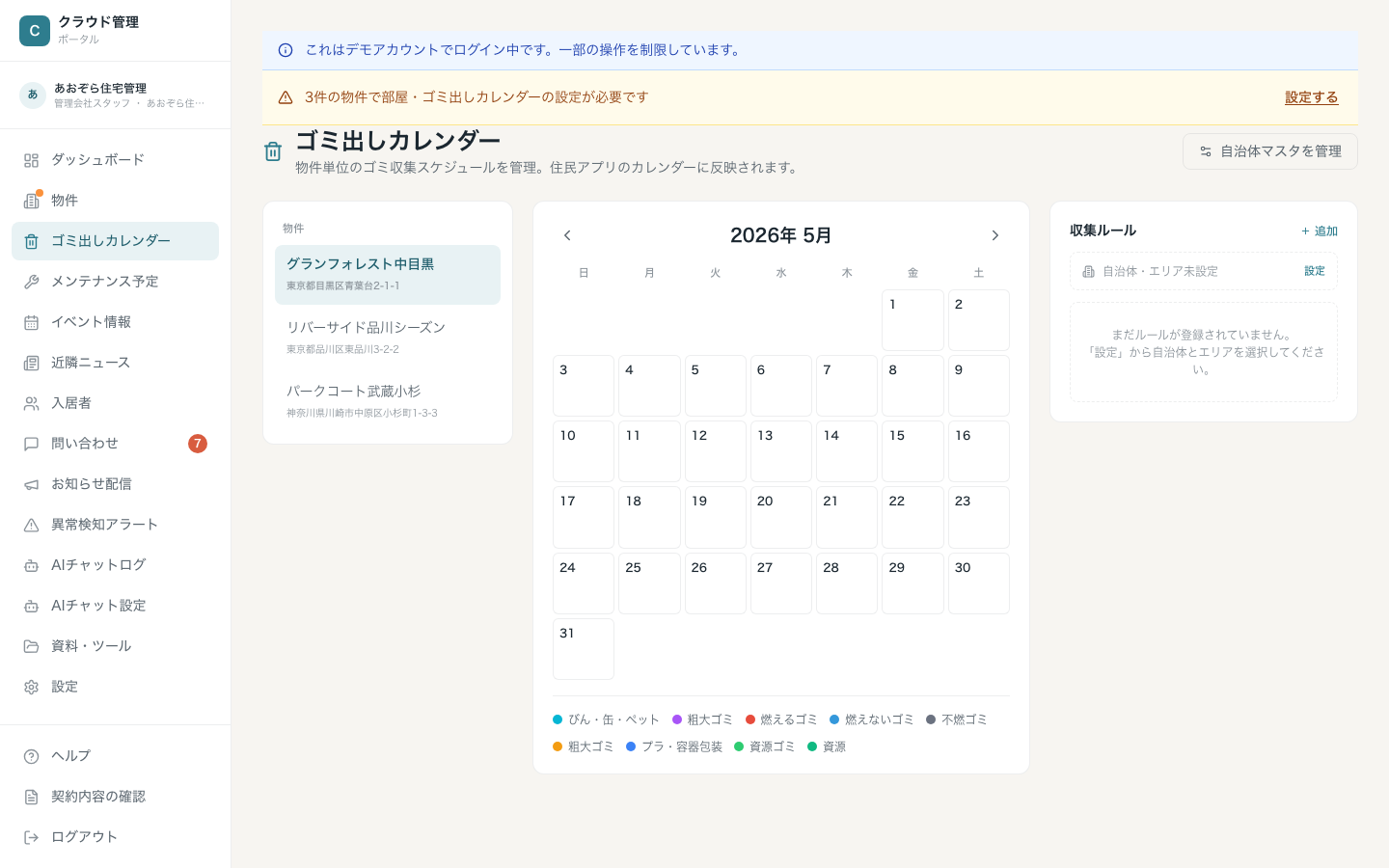The height and width of the screenshot is (868, 1389).
Task: Click the 資料・ツール folder icon
Action: pos(31,646)
